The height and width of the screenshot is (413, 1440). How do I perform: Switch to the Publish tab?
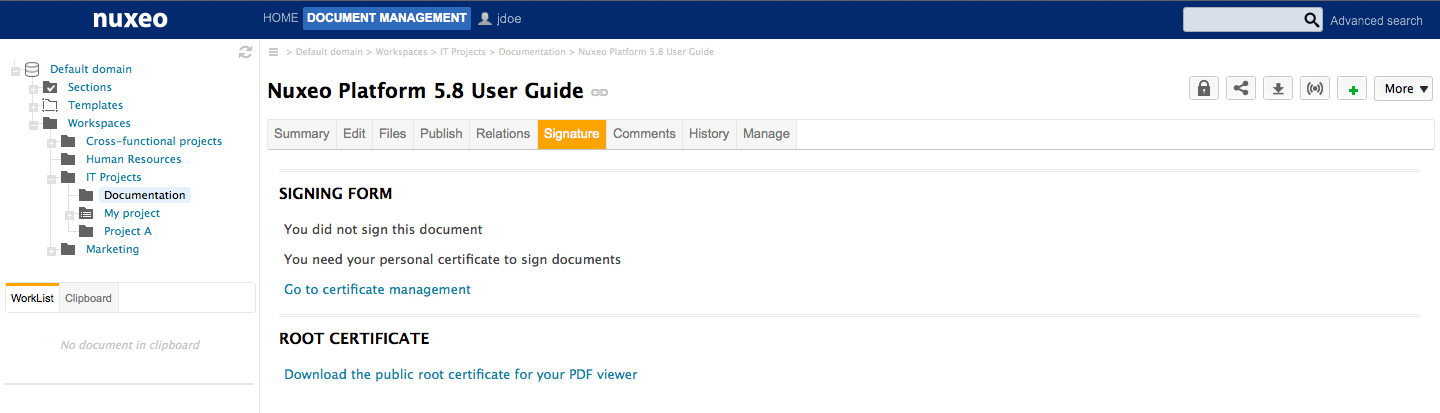coord(441,134)
